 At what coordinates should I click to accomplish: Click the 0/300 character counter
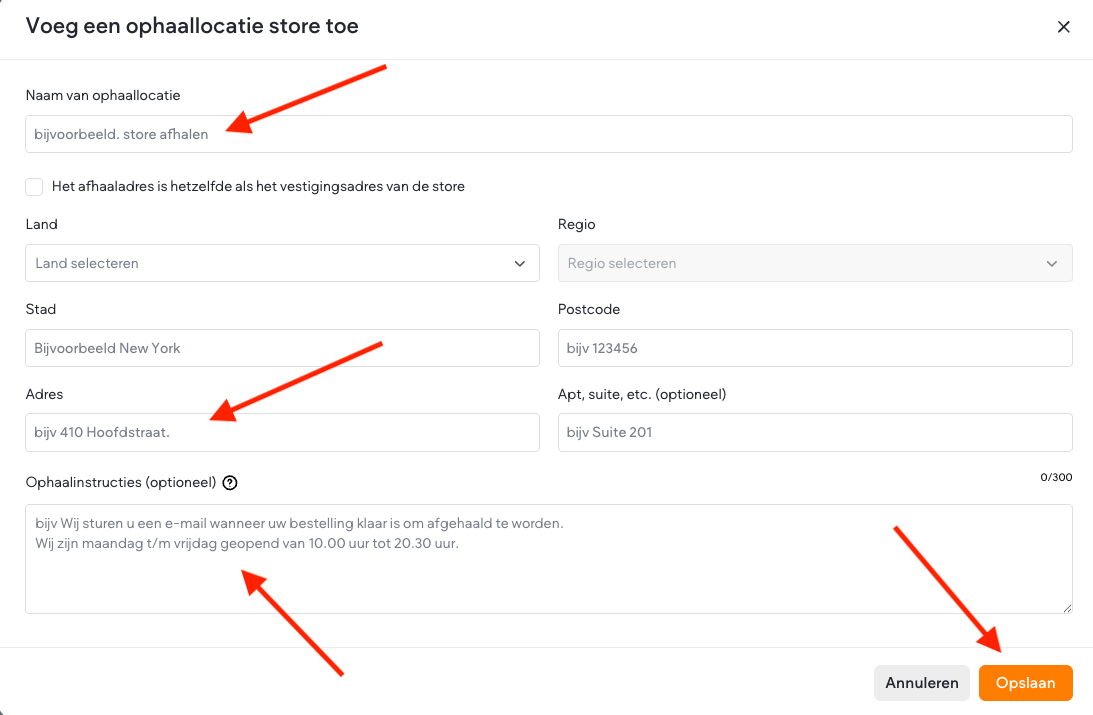tap(1056, 478)
